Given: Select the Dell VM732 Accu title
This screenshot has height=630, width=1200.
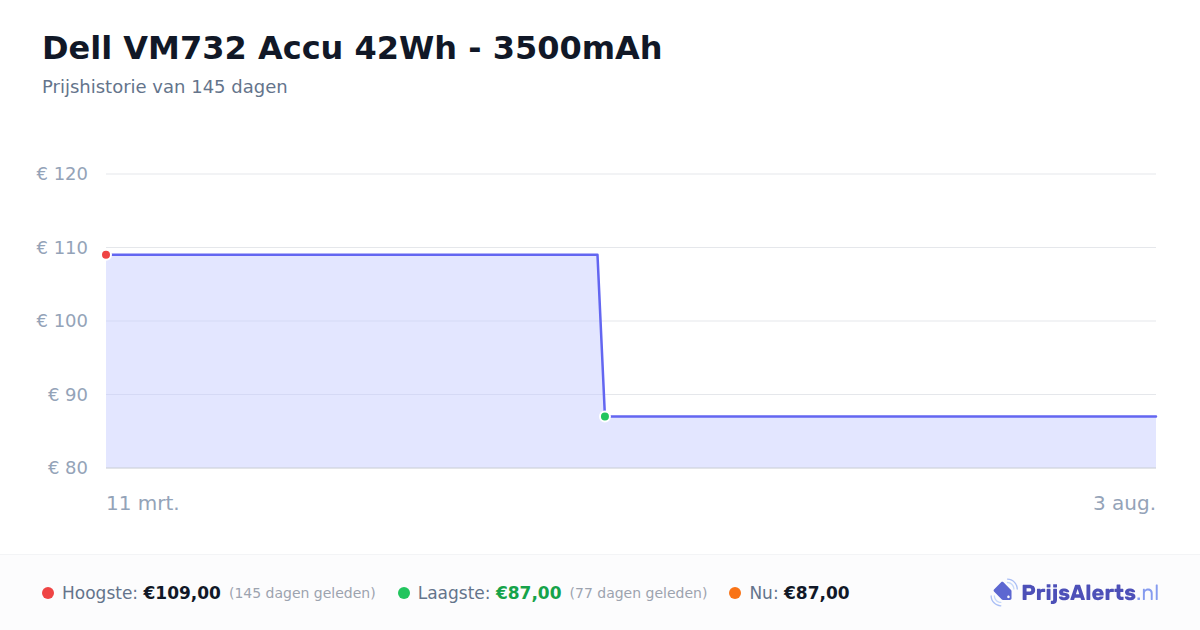Looking at the screenshot, I should (x=352, y=47).
